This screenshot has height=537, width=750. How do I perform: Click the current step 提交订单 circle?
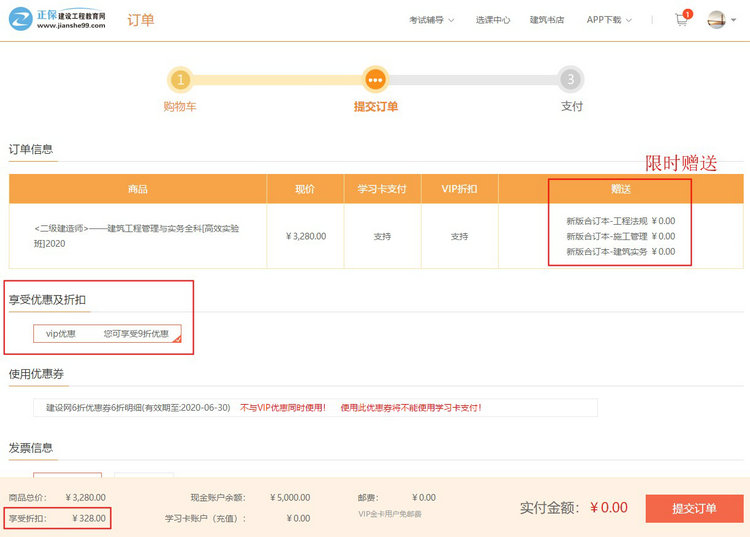click(x=375, y=79)
